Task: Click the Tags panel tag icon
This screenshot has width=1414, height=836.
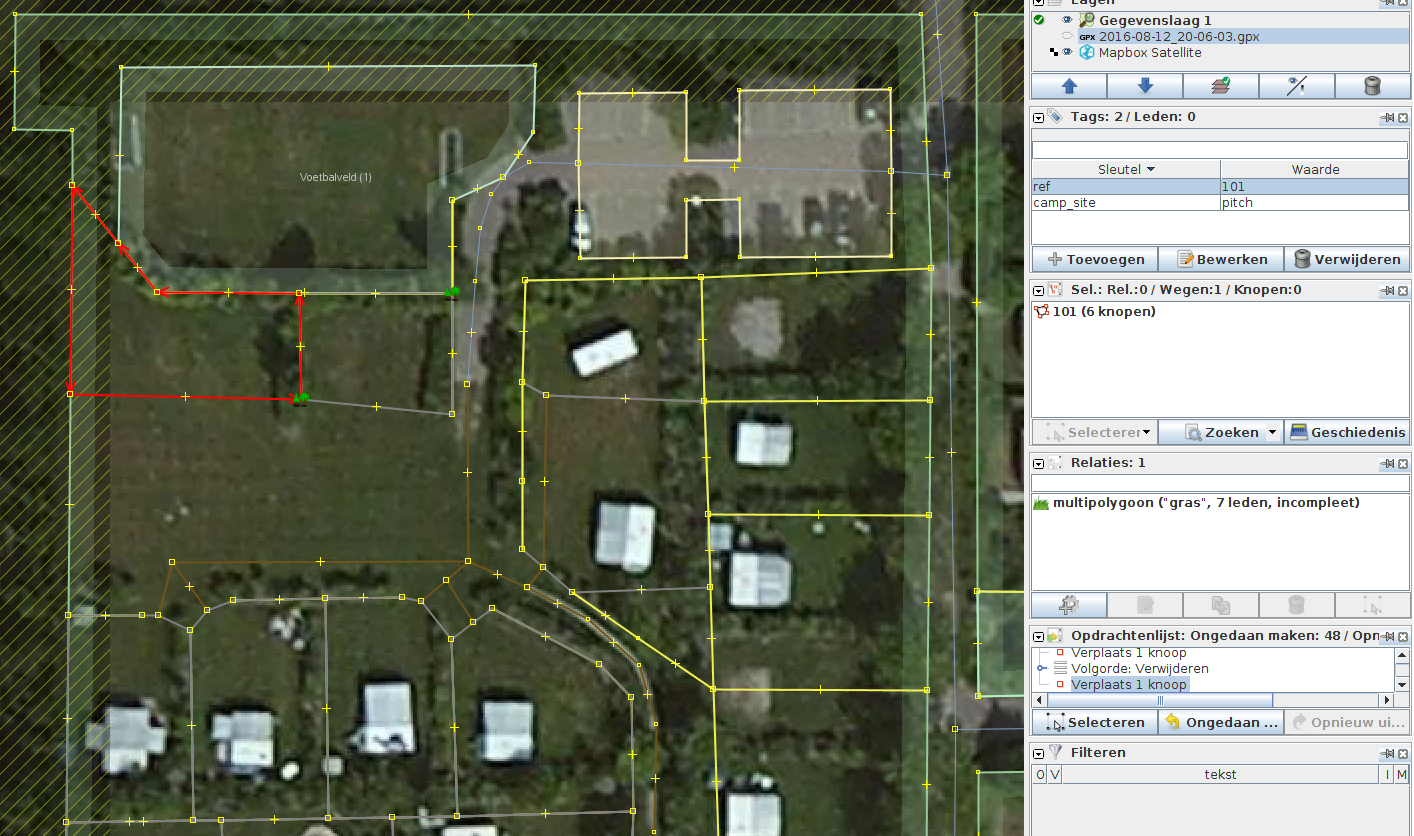Action: (x=1056, y=117)
